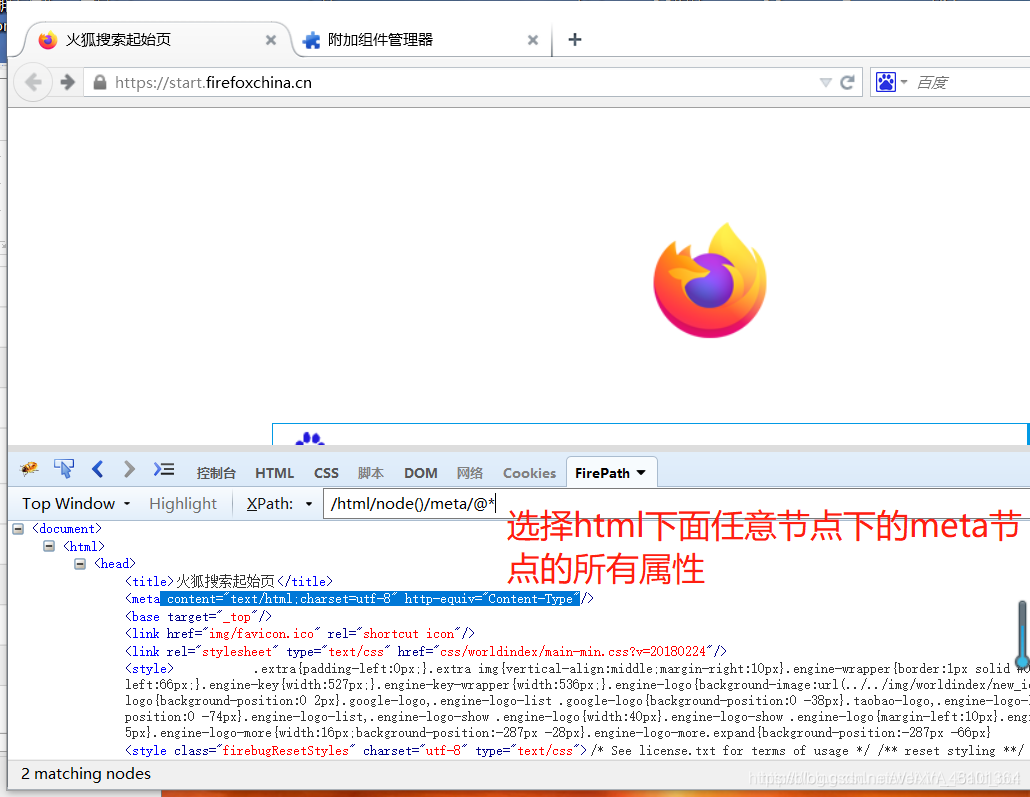Reload the page with refresh icon
Screen dimensions: 1030x797
pyautogui.click(x=847, y=82)
